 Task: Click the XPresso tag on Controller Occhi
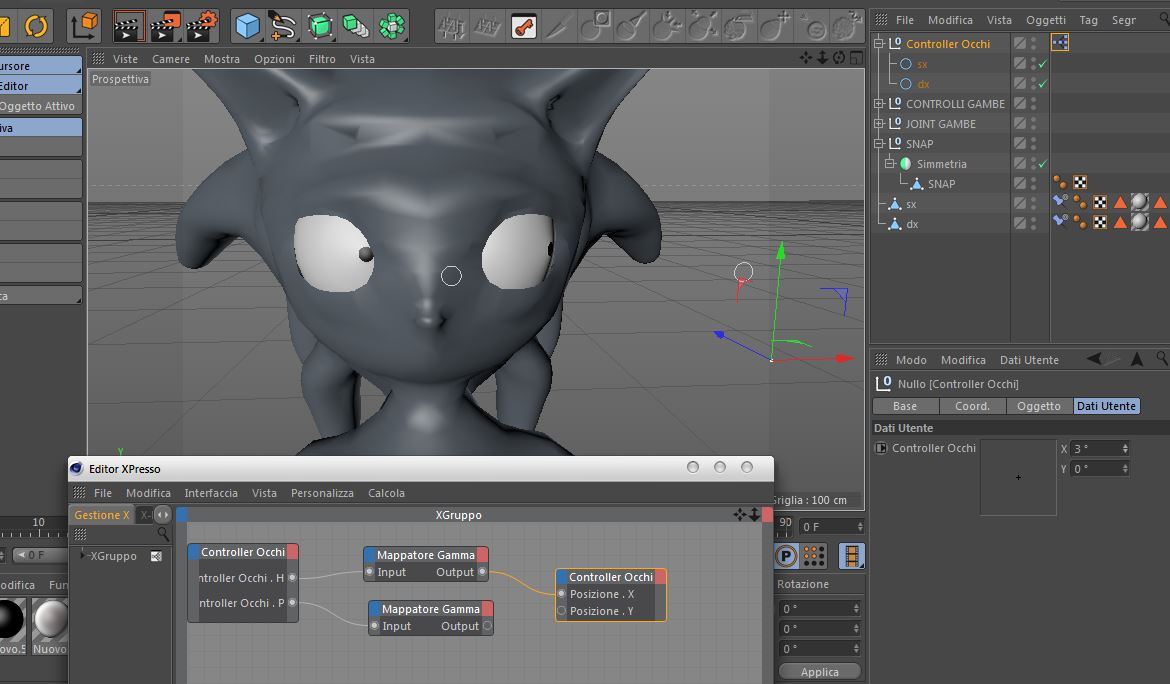tap(1060, 43)
